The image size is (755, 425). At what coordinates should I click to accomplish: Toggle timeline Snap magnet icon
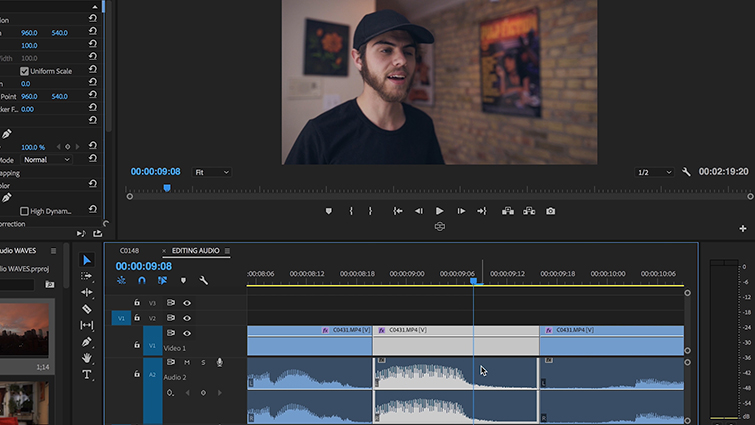point(141,281)
